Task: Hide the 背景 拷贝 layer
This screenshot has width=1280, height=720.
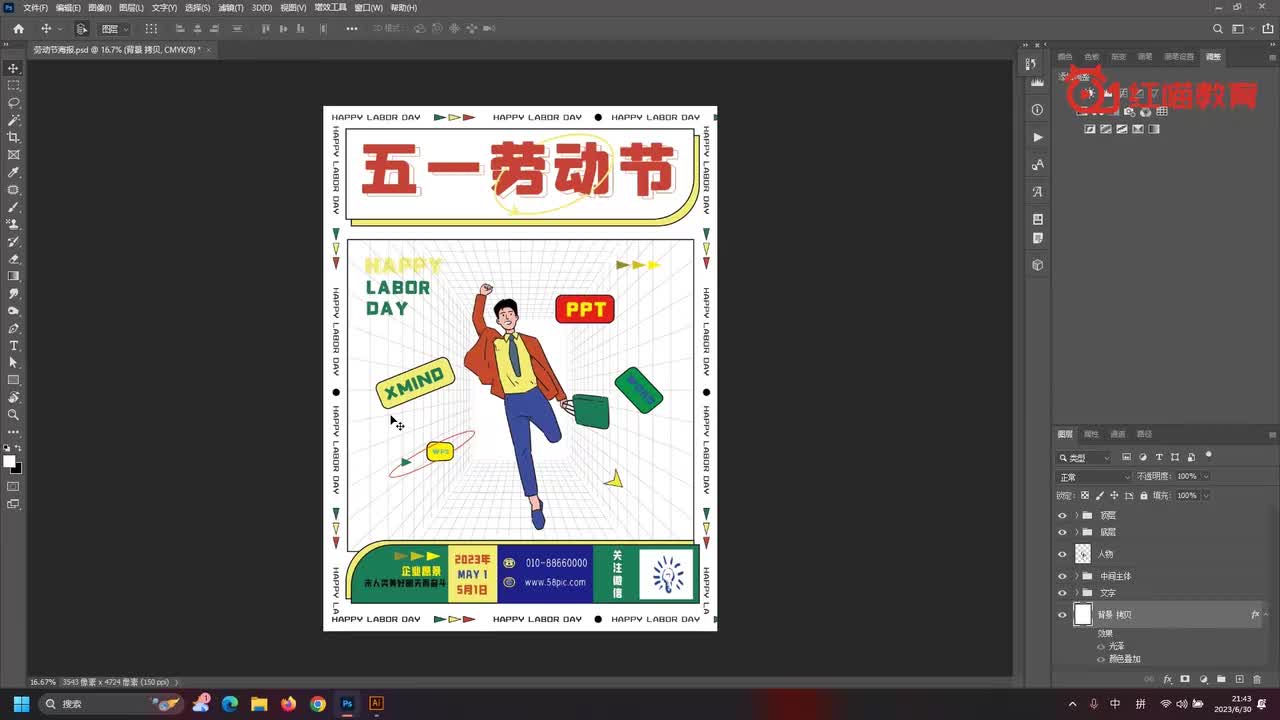Action: (x=1062, y=615)
